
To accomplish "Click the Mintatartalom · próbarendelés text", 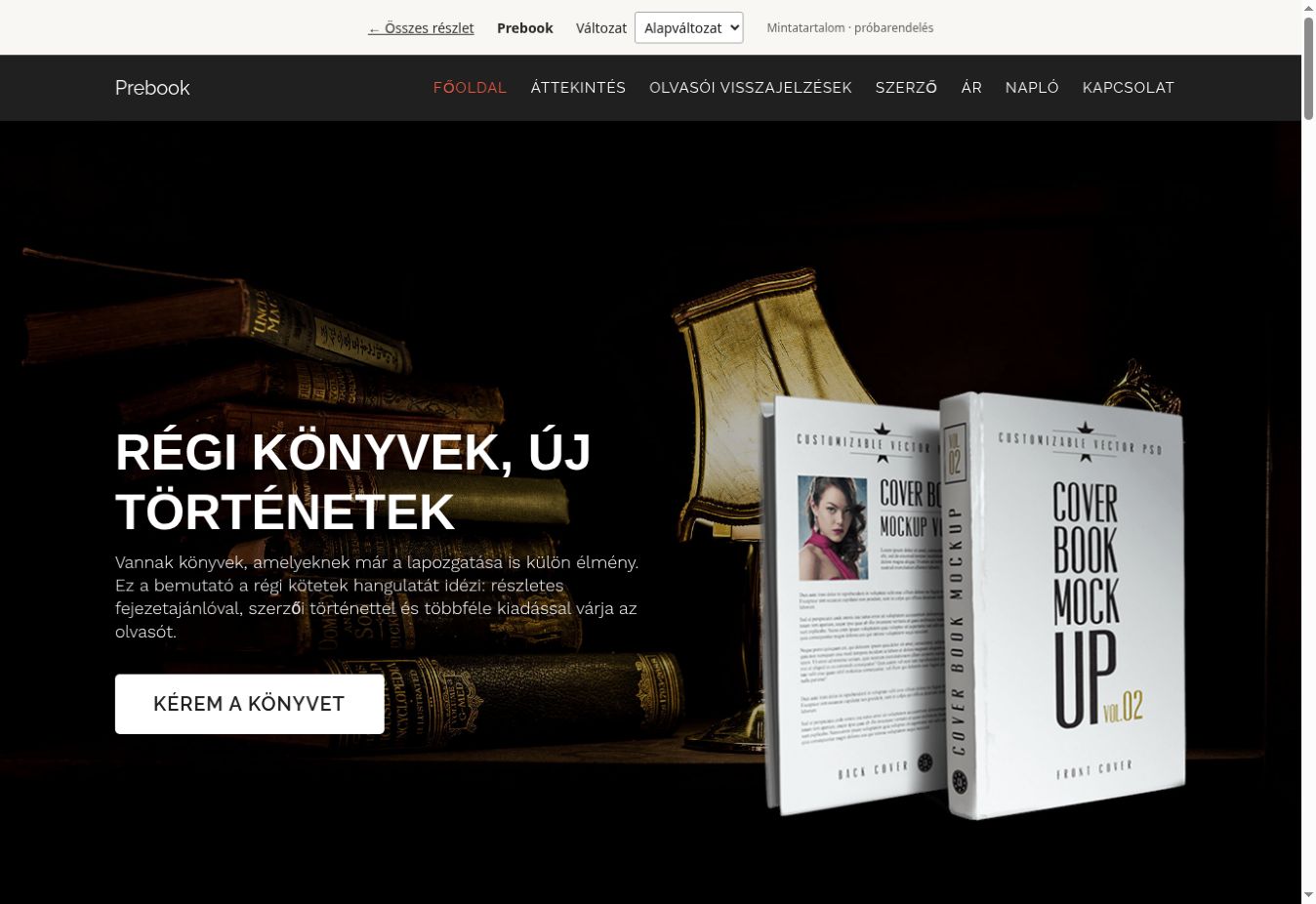I will (849, 28).
